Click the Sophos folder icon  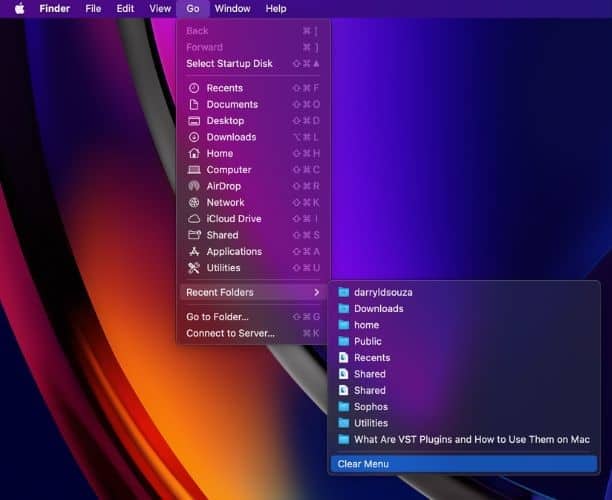(343, 407)
